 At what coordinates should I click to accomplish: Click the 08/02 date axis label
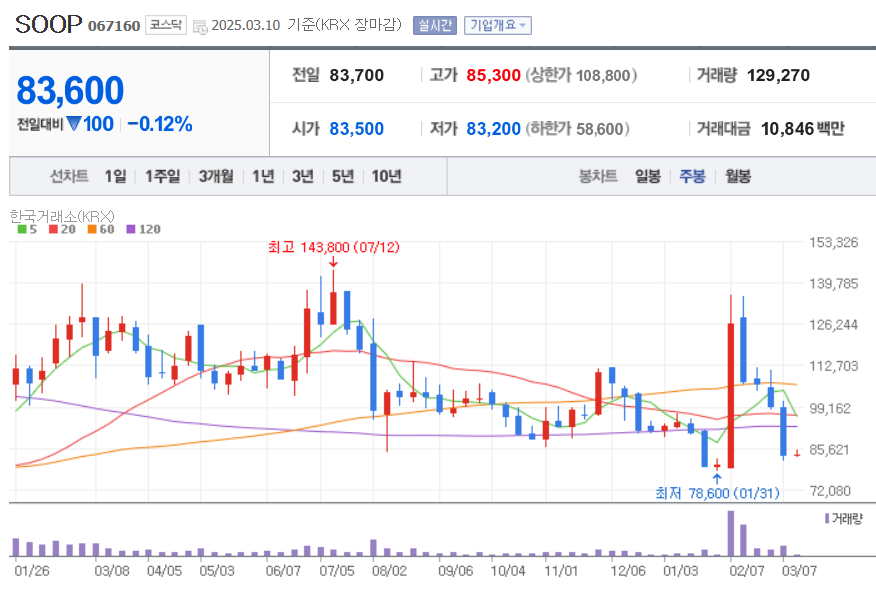point(389,571)
